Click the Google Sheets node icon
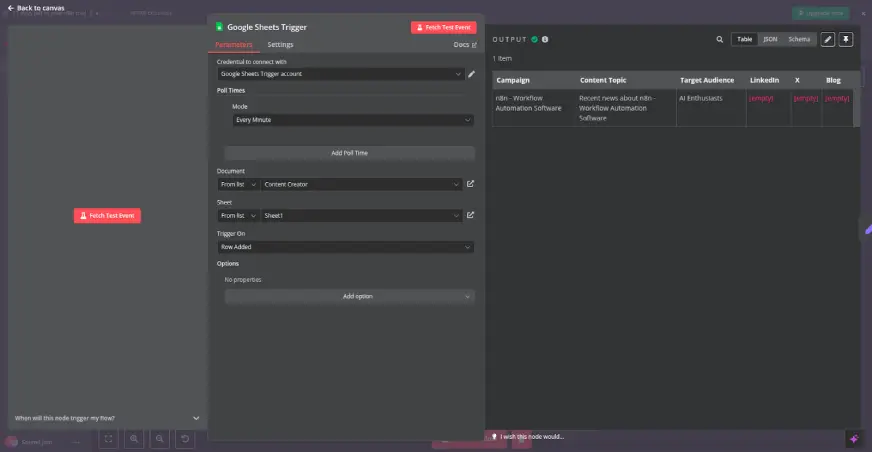Viewport: 872px width, 452px height. [219, 27]
